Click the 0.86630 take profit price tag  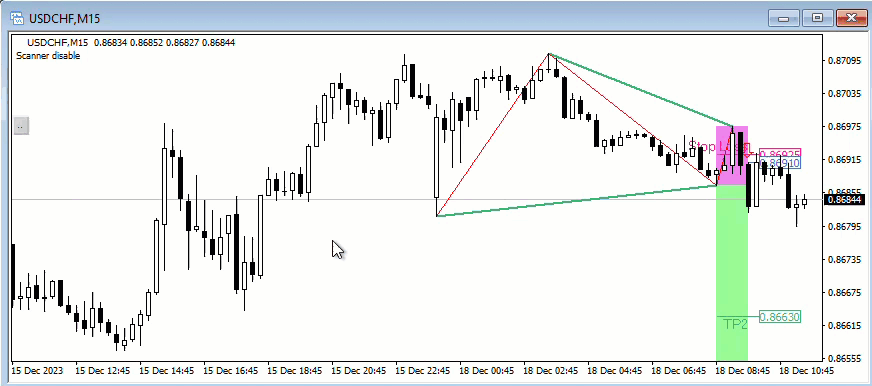pyautogui.click(x=780, y=318)
